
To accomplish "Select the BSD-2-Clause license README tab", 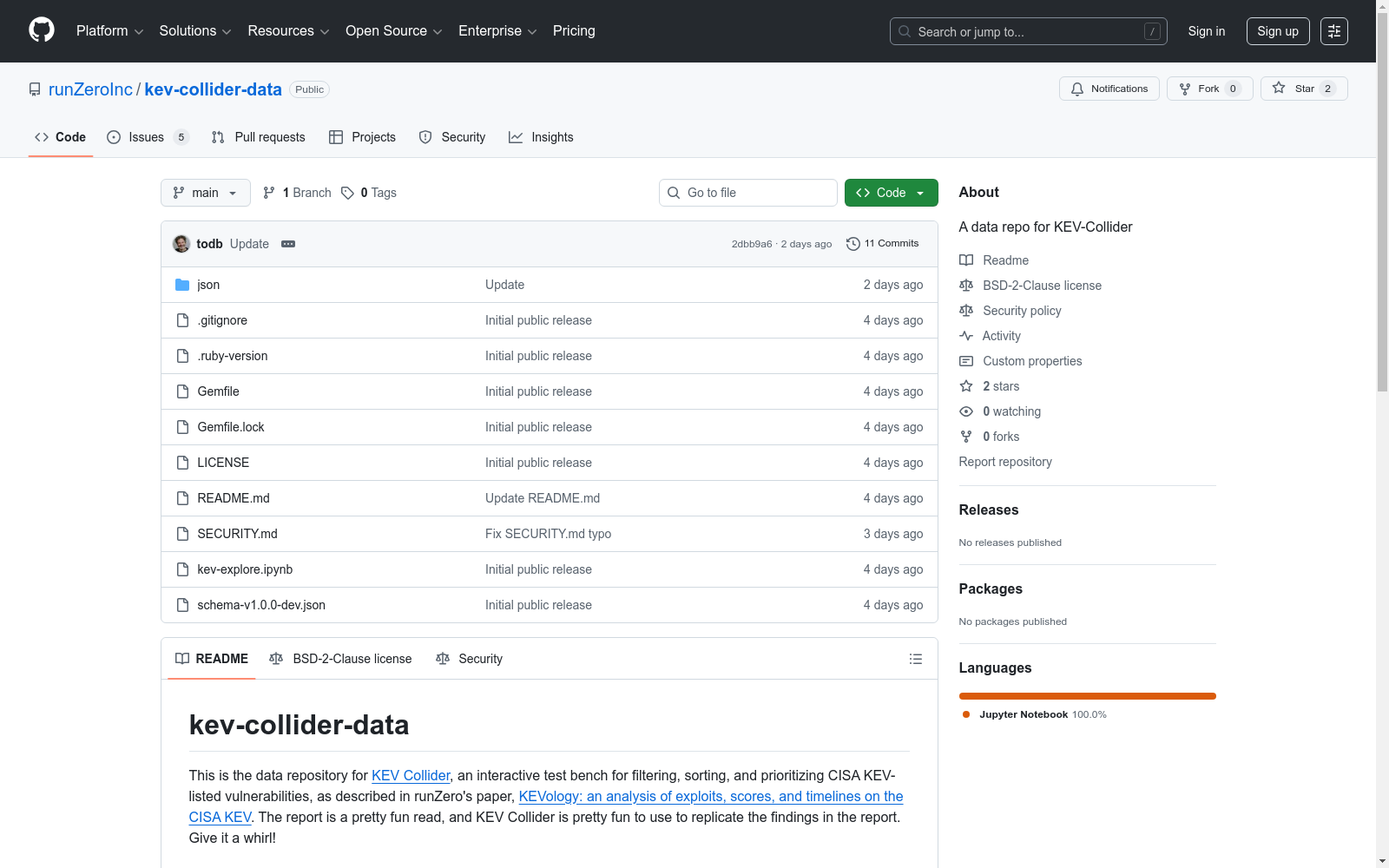I will [341, 659].
